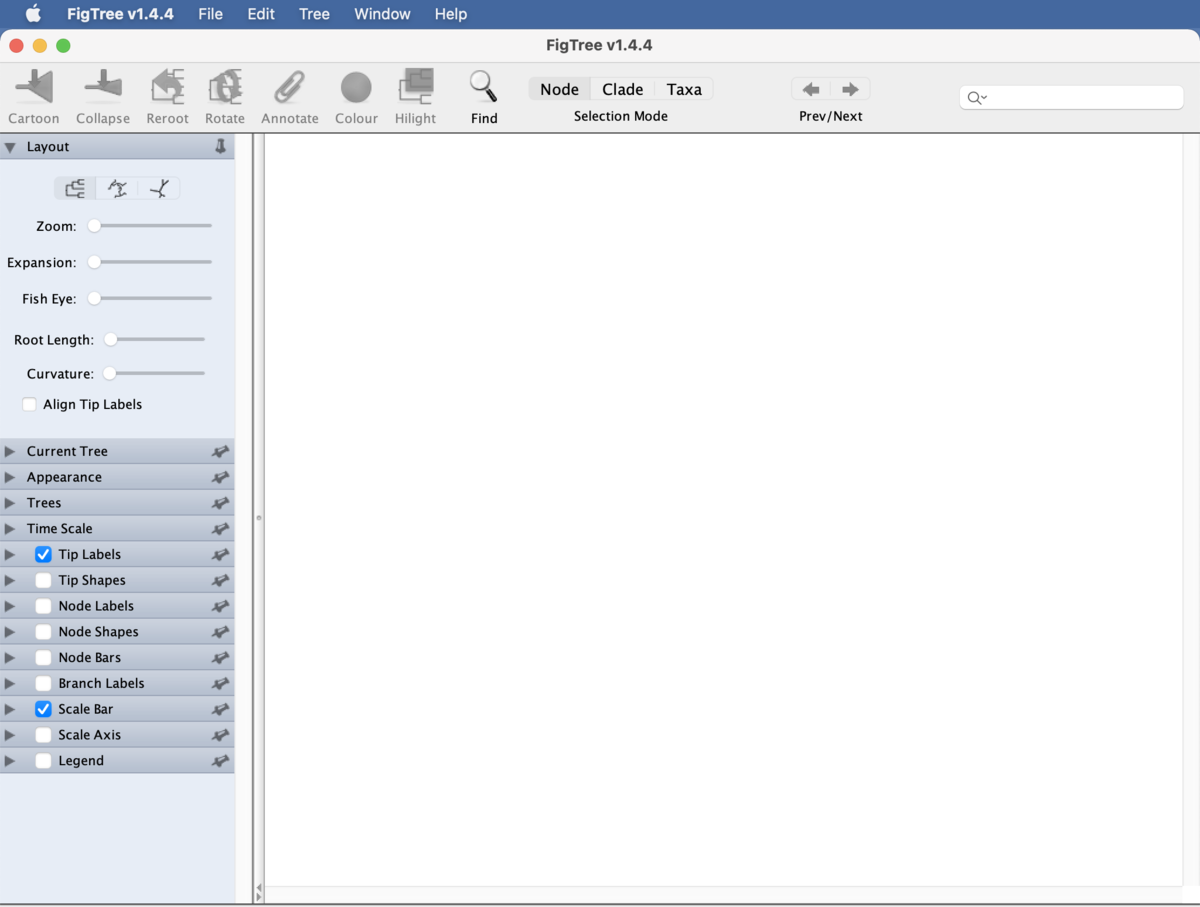The image size is (1200, 907).
Task: Open the Edit menu
Action: click(261, 14)
